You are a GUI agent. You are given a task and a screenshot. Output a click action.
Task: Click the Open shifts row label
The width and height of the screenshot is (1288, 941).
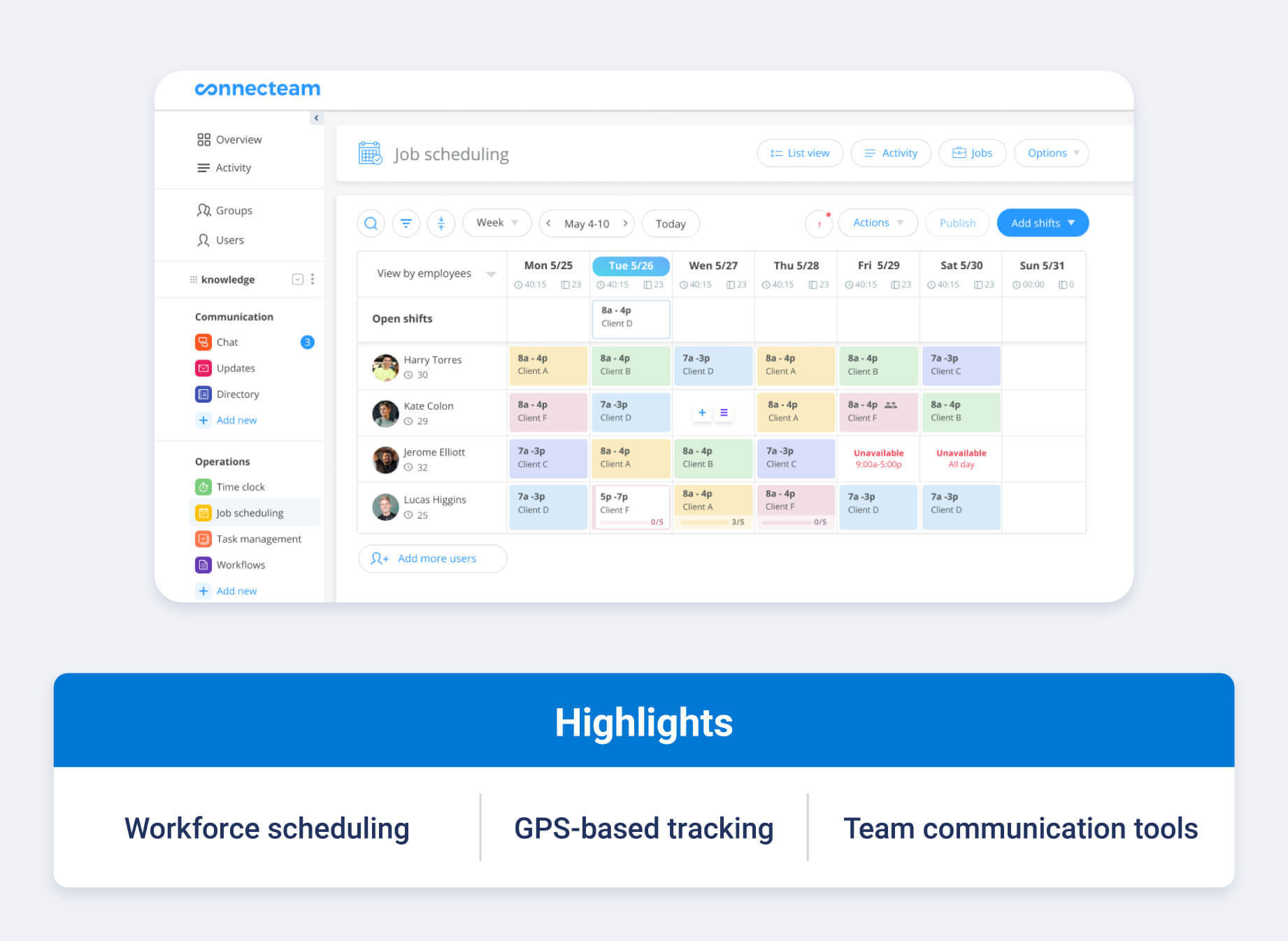click(x=402, y=319)
